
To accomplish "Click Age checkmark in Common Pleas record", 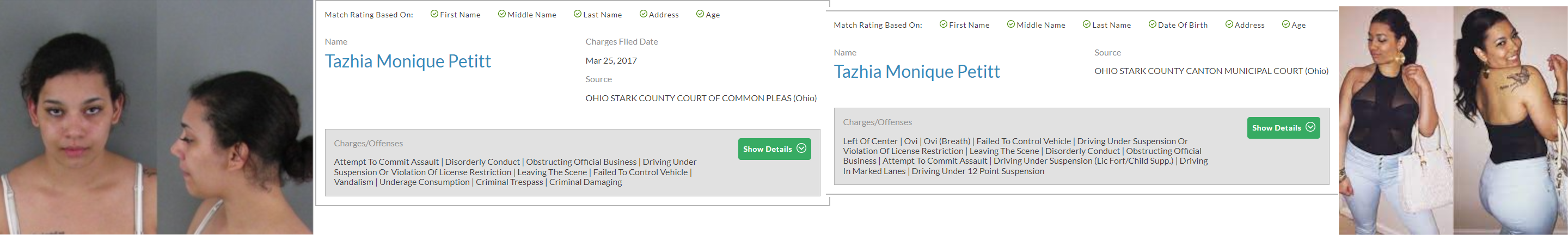I will pyautogui.click(x=700, y=14).
